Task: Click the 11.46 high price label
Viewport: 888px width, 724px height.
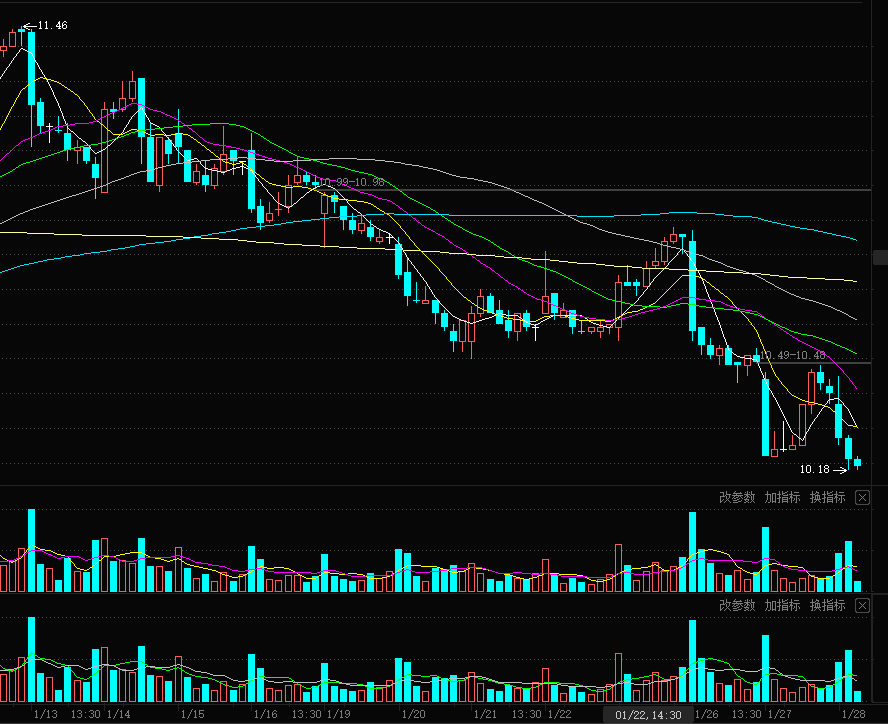Action: coord(52,25)
